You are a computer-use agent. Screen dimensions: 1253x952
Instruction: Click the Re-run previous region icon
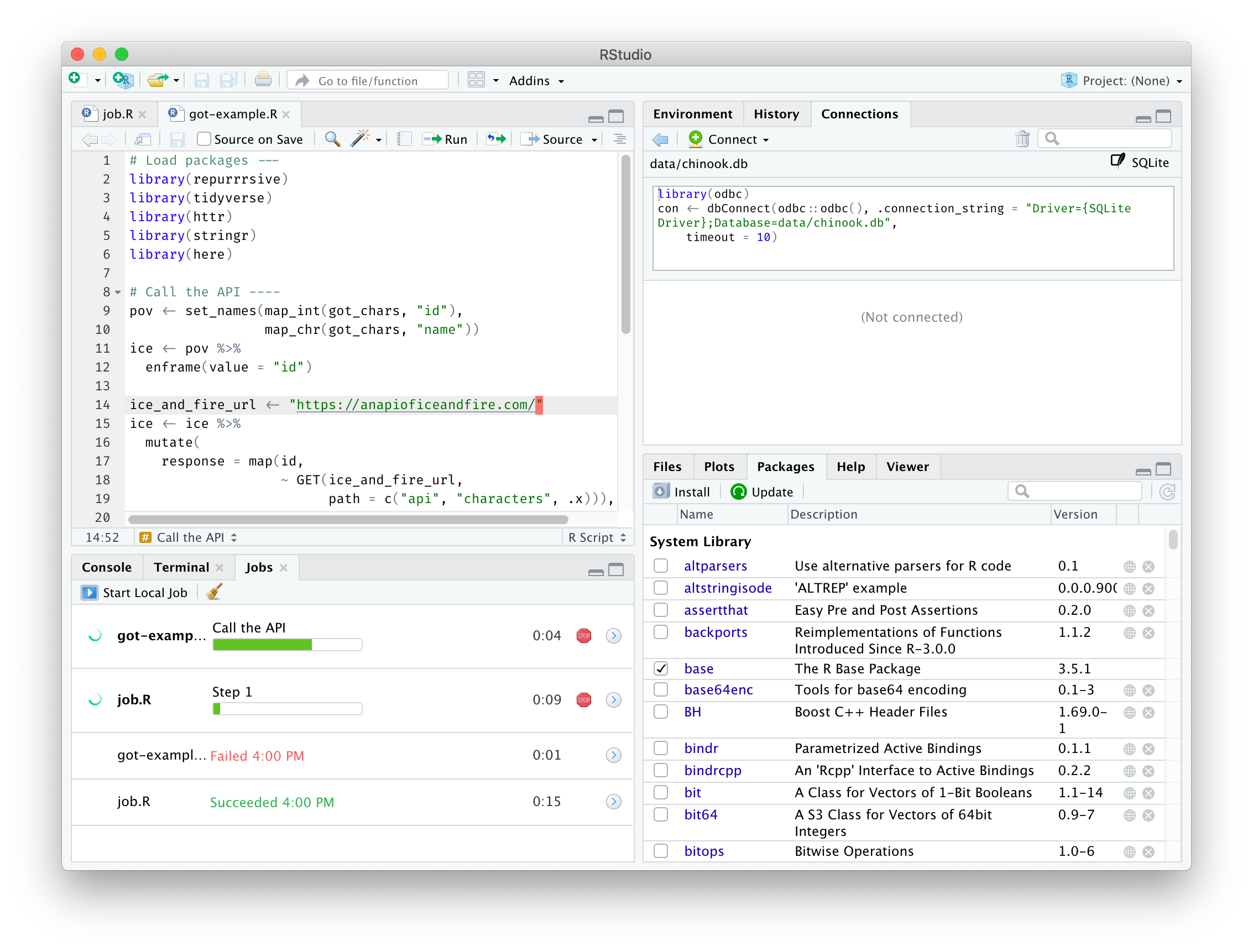[496, 139]
